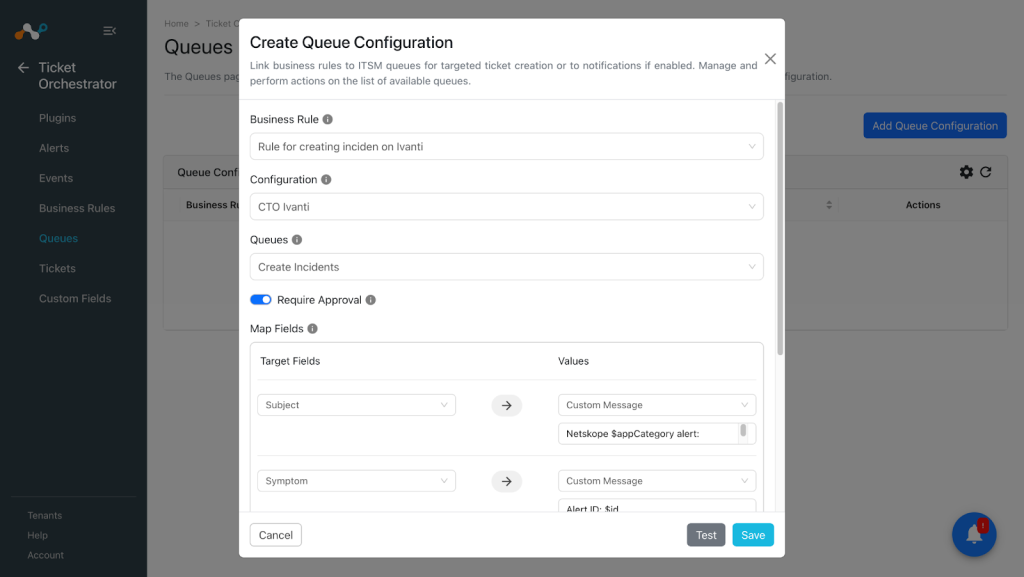Screen dimensions: 1024x577
Task: Click the notification bell icon
Action: click(974, 534)
